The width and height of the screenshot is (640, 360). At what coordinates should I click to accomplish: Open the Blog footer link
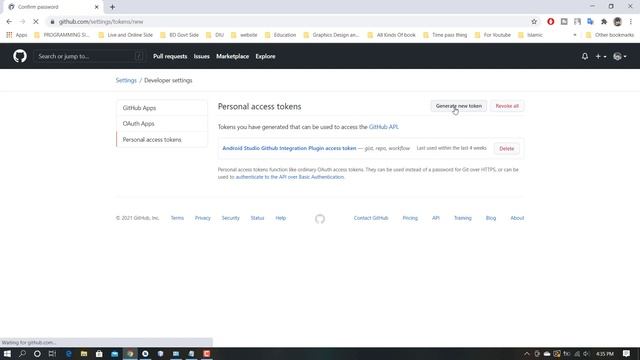click(491, 218)
